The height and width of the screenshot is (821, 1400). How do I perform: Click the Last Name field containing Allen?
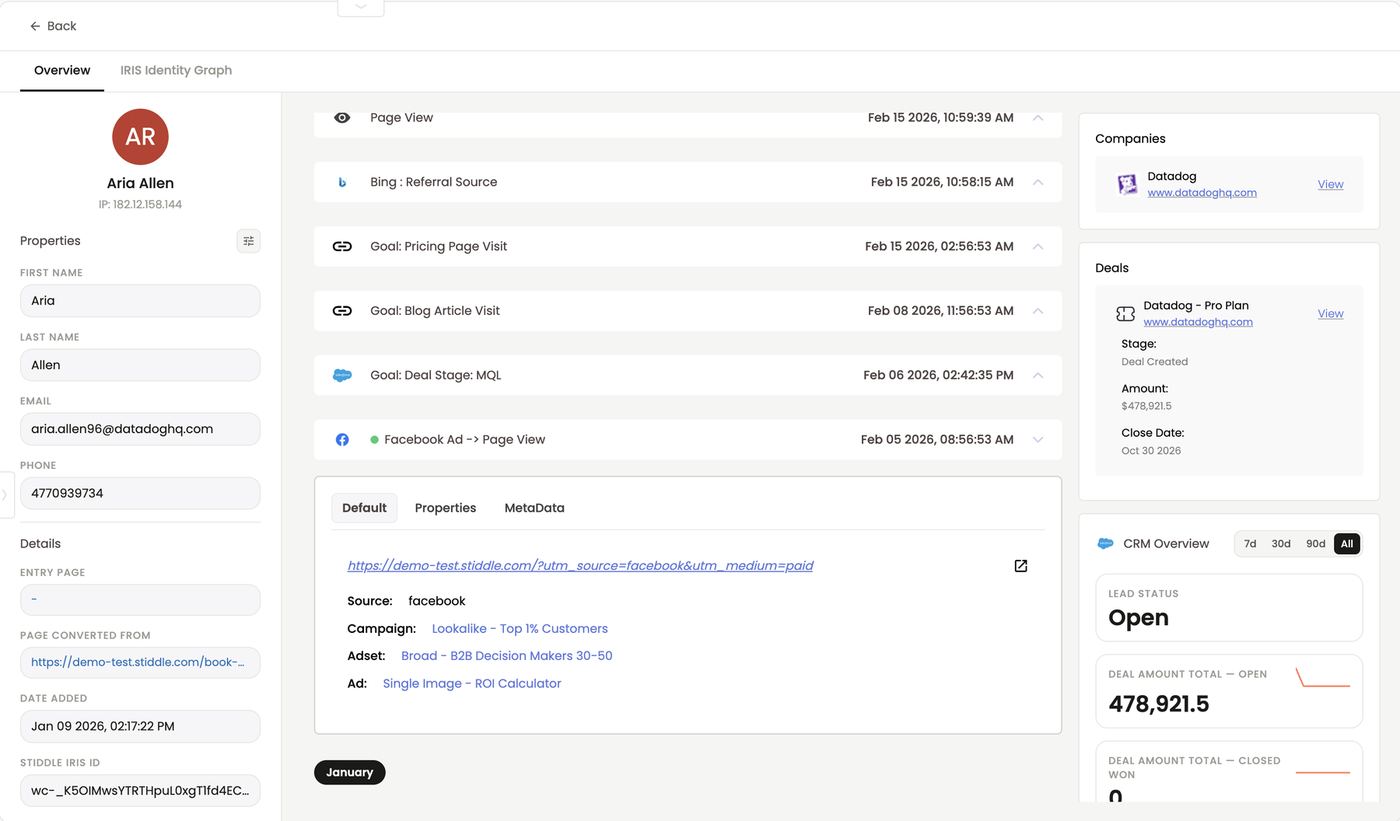pyautogui.click(x=140, y=365)
